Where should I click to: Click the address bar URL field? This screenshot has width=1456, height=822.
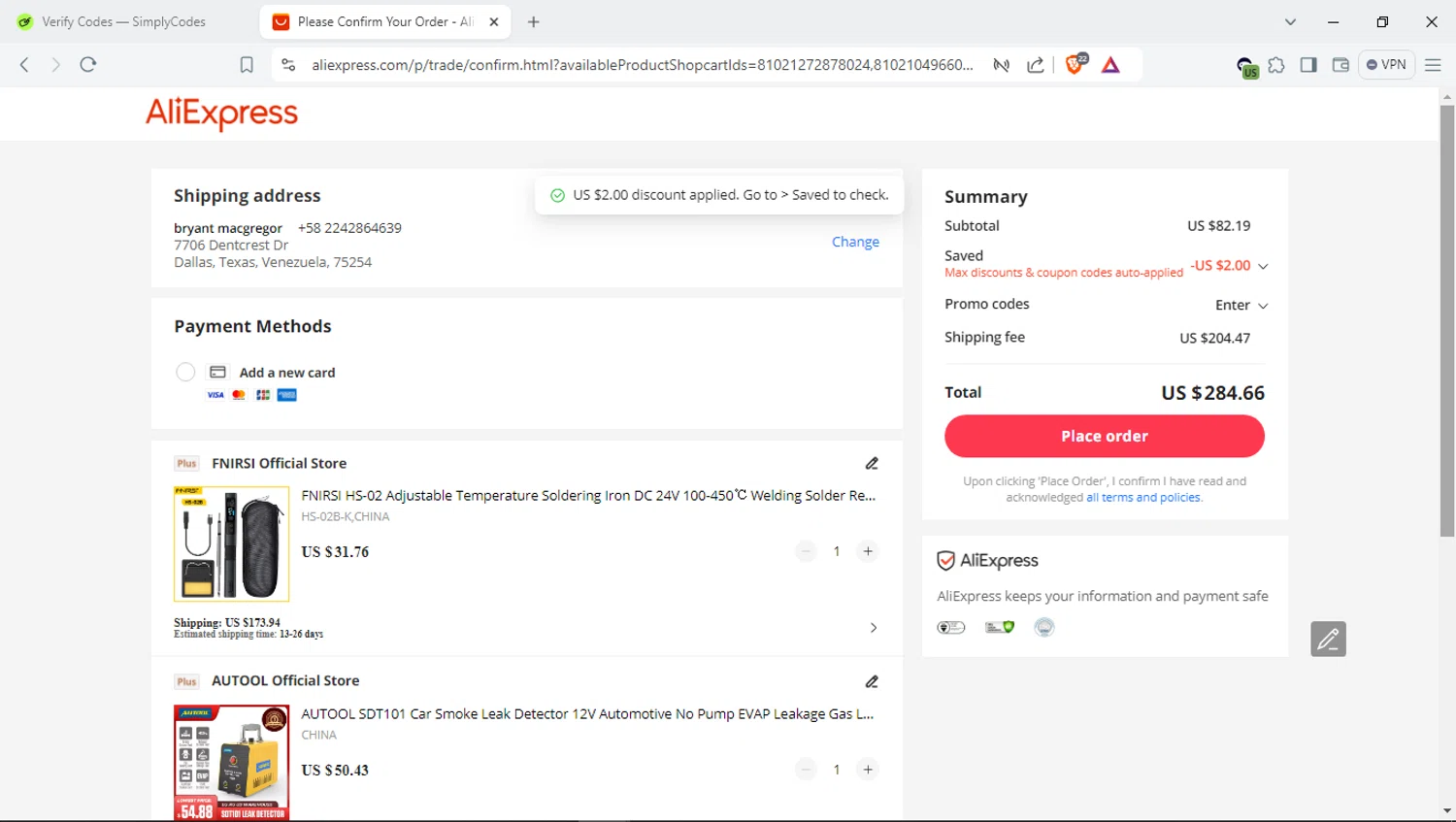click(642, 65)
